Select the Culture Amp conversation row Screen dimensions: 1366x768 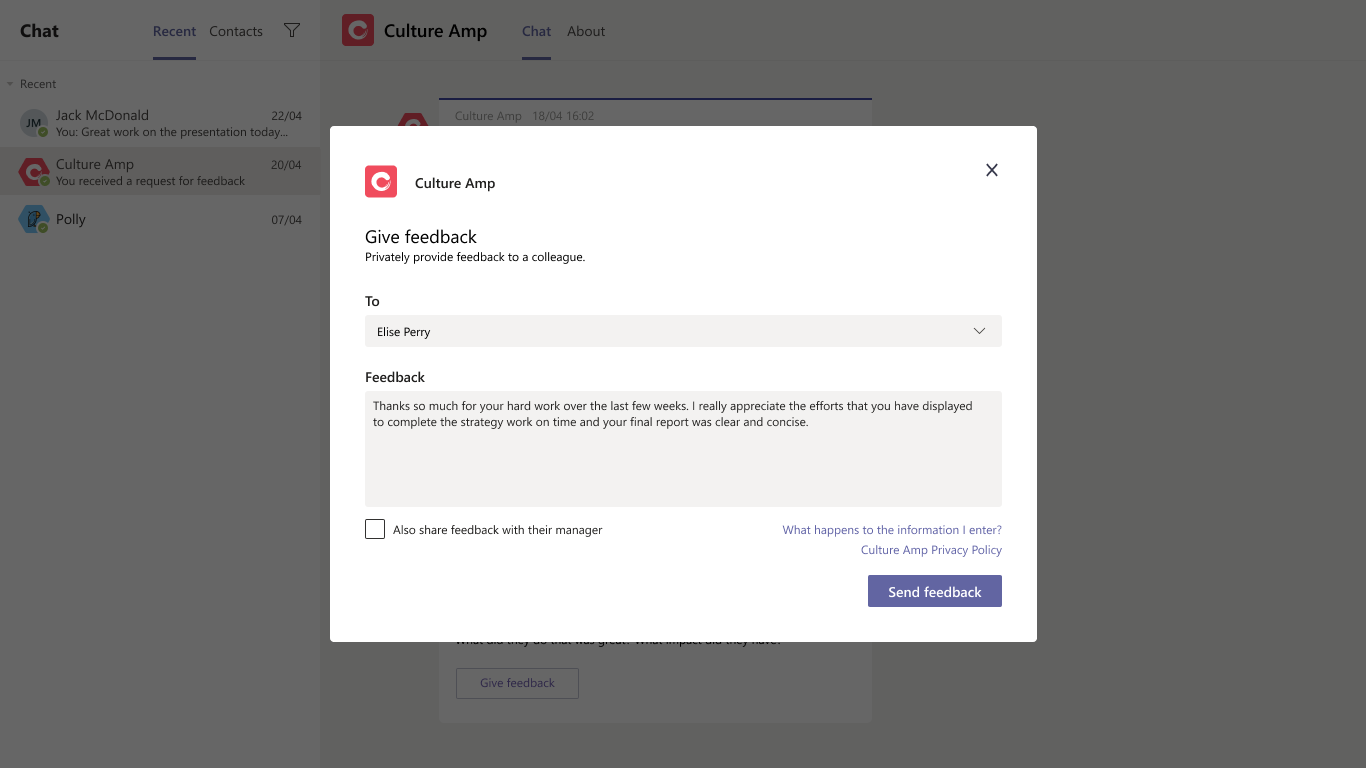(160, 172)
